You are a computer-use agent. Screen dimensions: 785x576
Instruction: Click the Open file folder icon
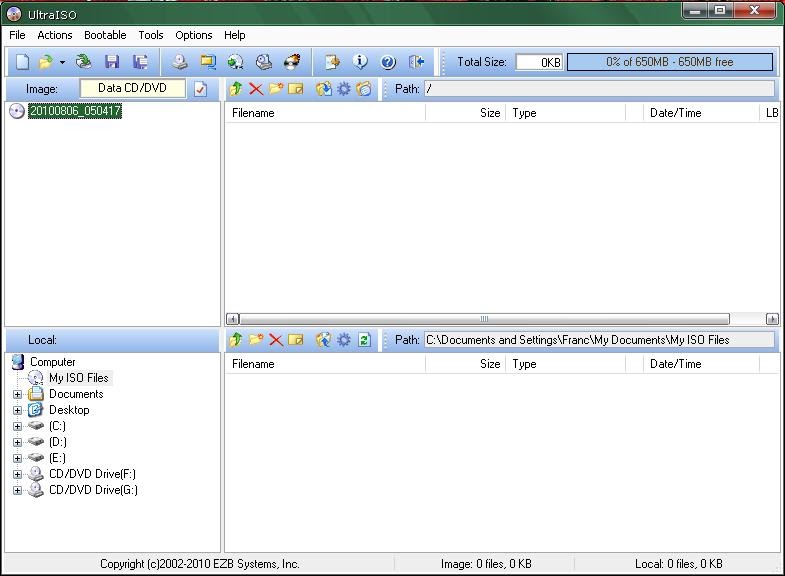point(46,62)
